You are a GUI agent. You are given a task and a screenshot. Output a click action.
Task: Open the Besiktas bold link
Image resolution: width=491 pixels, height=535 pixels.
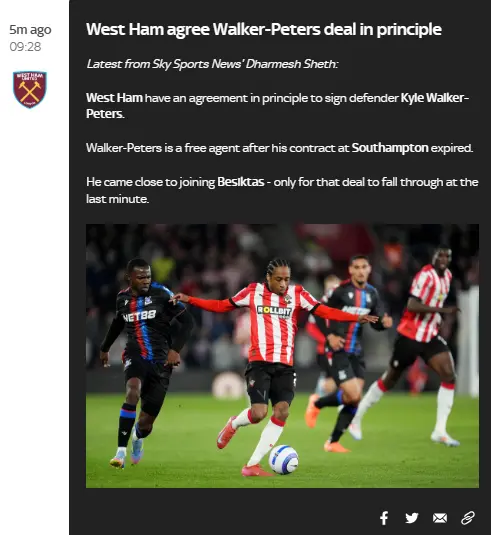tap(241, 182)
